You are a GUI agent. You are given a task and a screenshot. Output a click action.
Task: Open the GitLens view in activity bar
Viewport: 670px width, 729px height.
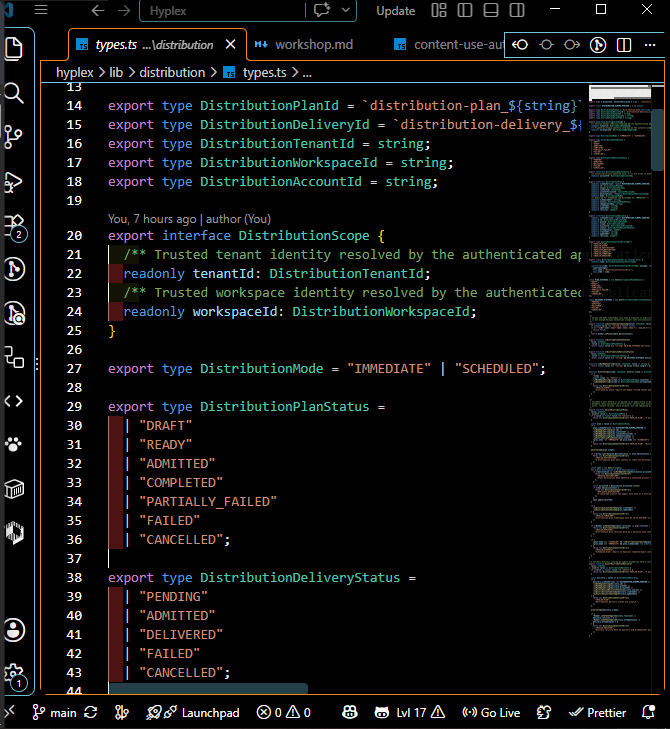14,269
